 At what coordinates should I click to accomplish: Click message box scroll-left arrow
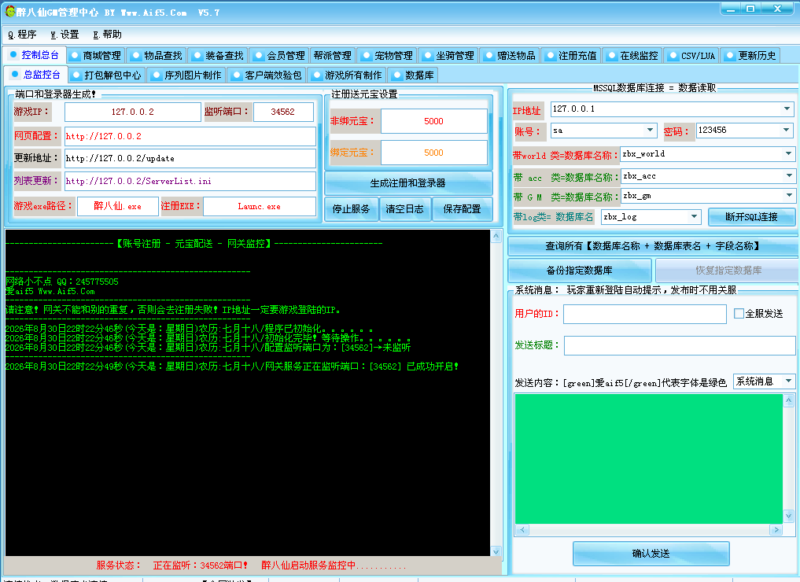click(521, 530)
